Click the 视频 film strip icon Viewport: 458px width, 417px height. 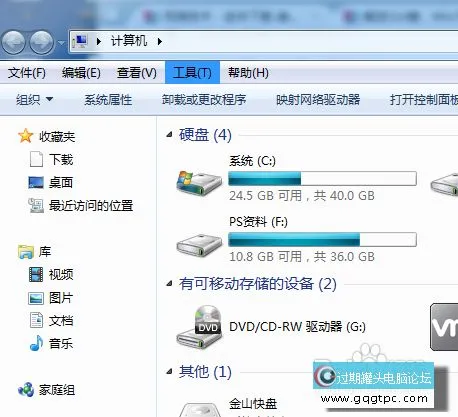pos(36,274)
